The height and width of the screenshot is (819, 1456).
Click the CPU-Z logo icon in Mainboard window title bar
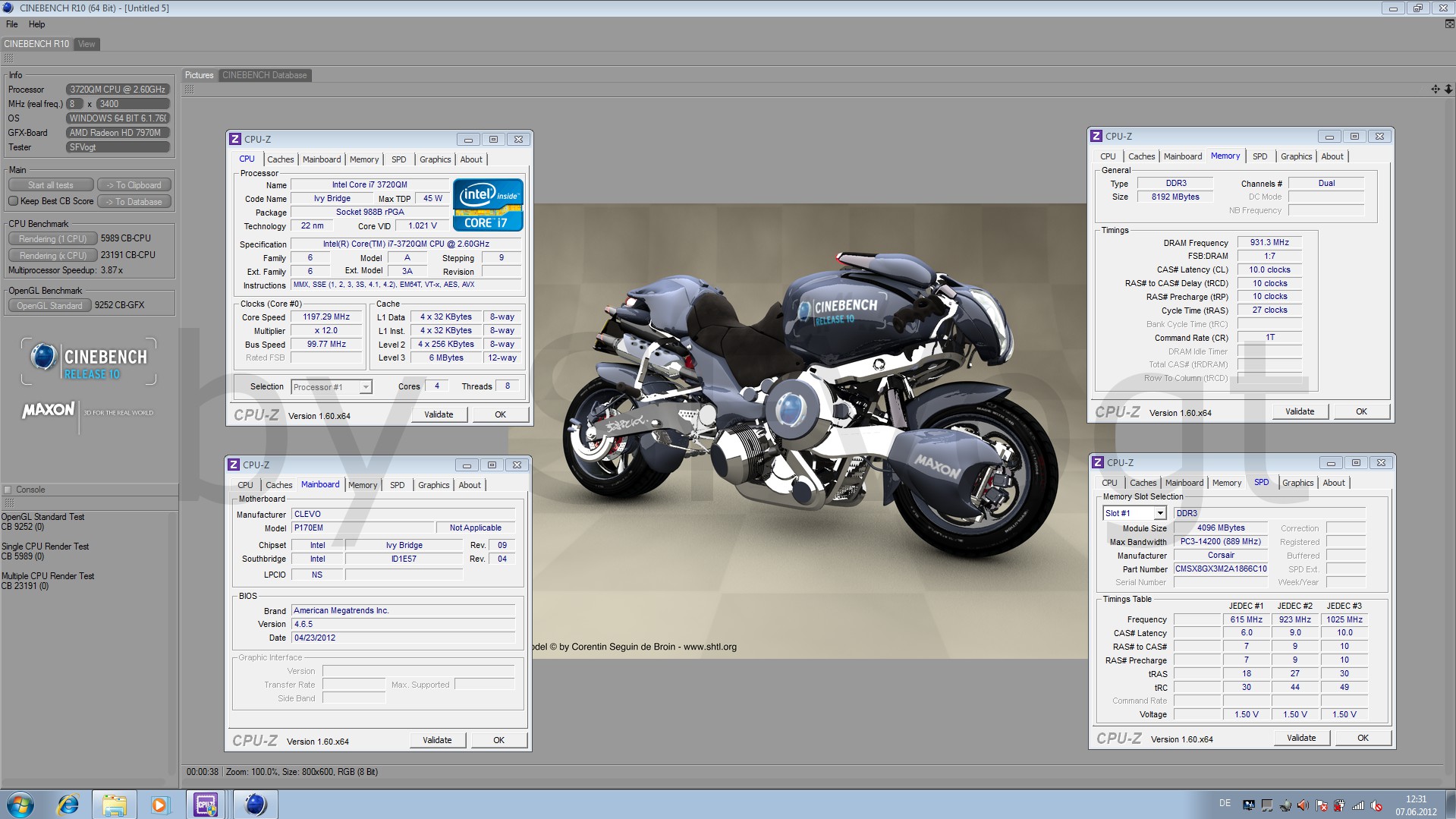point(234,465)
